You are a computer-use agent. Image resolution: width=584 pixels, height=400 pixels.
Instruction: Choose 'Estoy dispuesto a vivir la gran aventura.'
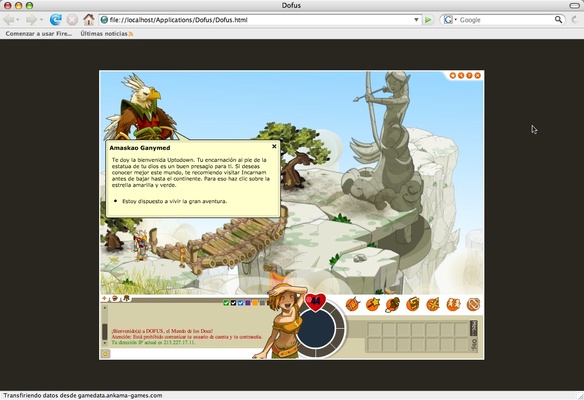(x=175, y=201)
